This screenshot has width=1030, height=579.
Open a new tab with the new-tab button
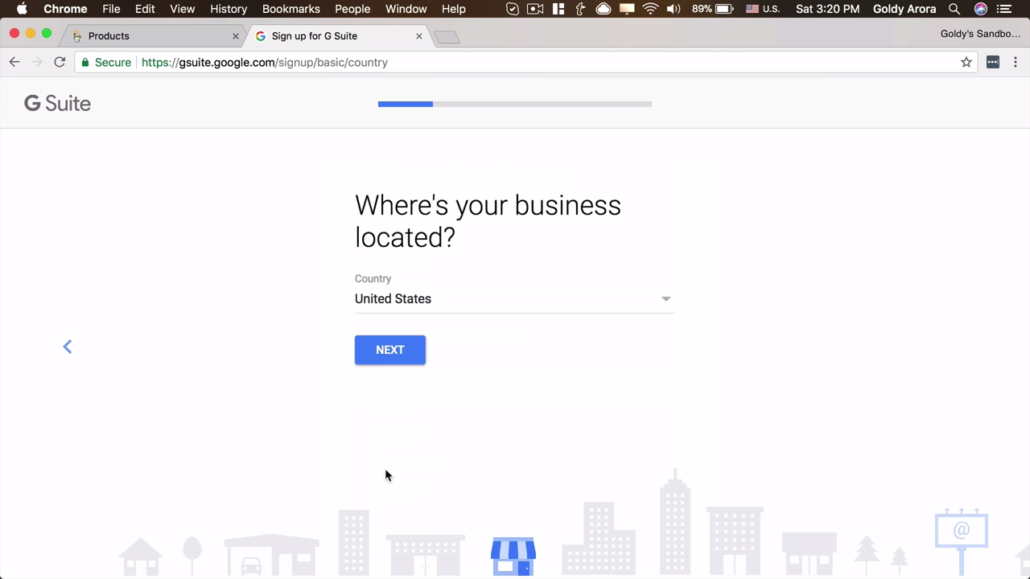click(x=447, y=37)
